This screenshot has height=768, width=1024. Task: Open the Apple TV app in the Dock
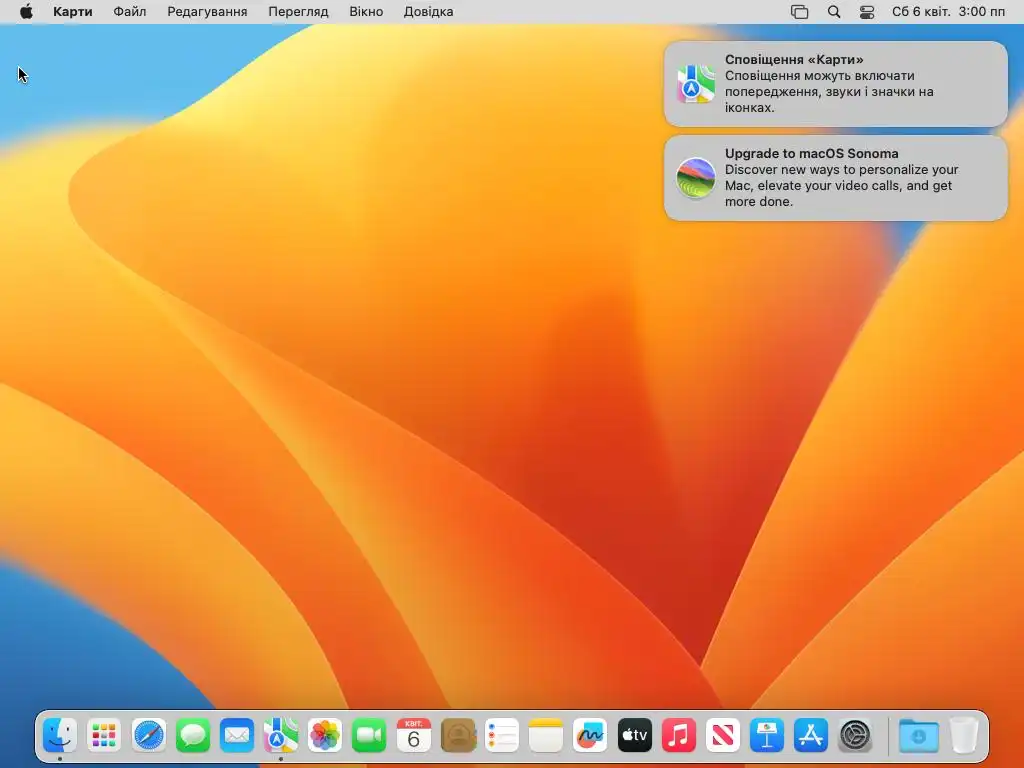point(634,735)
